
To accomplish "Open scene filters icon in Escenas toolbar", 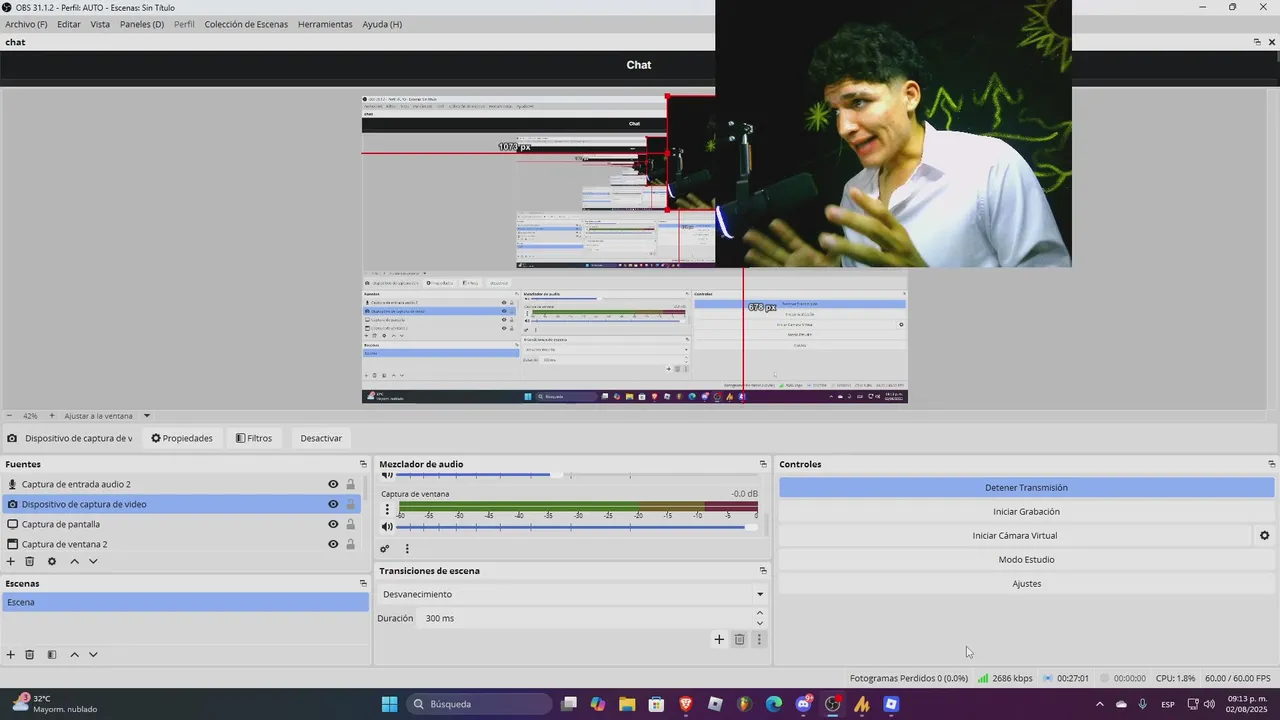I will [52, 655].
